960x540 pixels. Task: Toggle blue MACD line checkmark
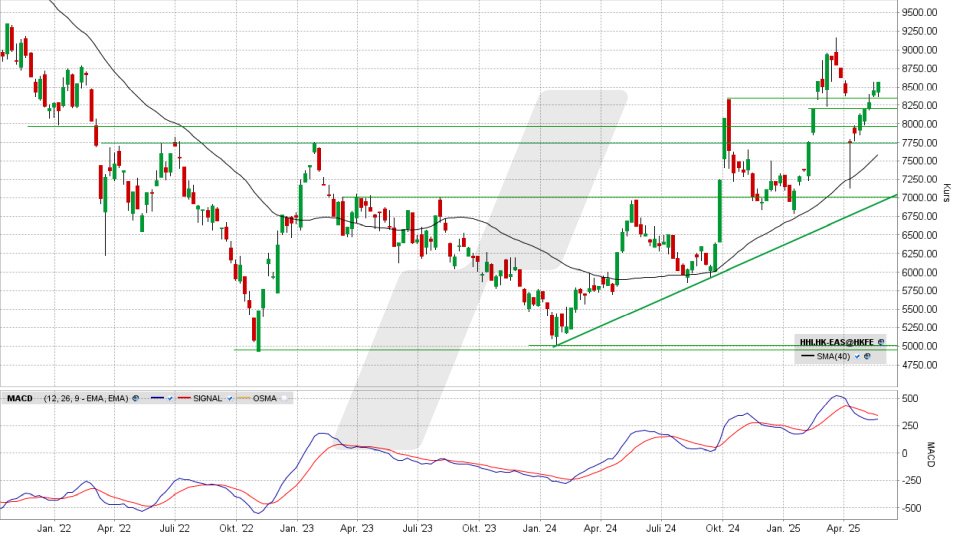(170, 398)
